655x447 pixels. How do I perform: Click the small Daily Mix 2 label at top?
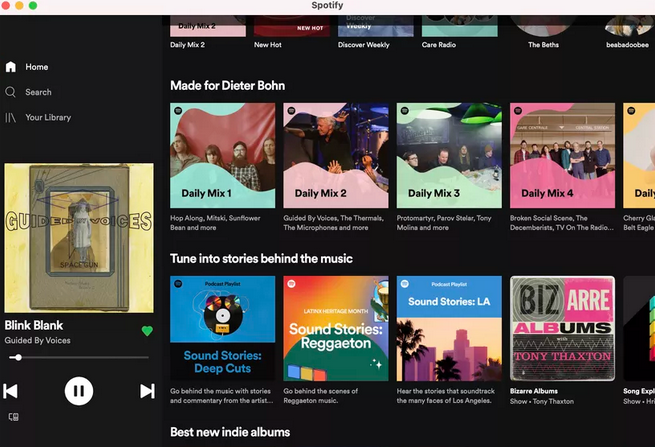[x=188, y=45]
